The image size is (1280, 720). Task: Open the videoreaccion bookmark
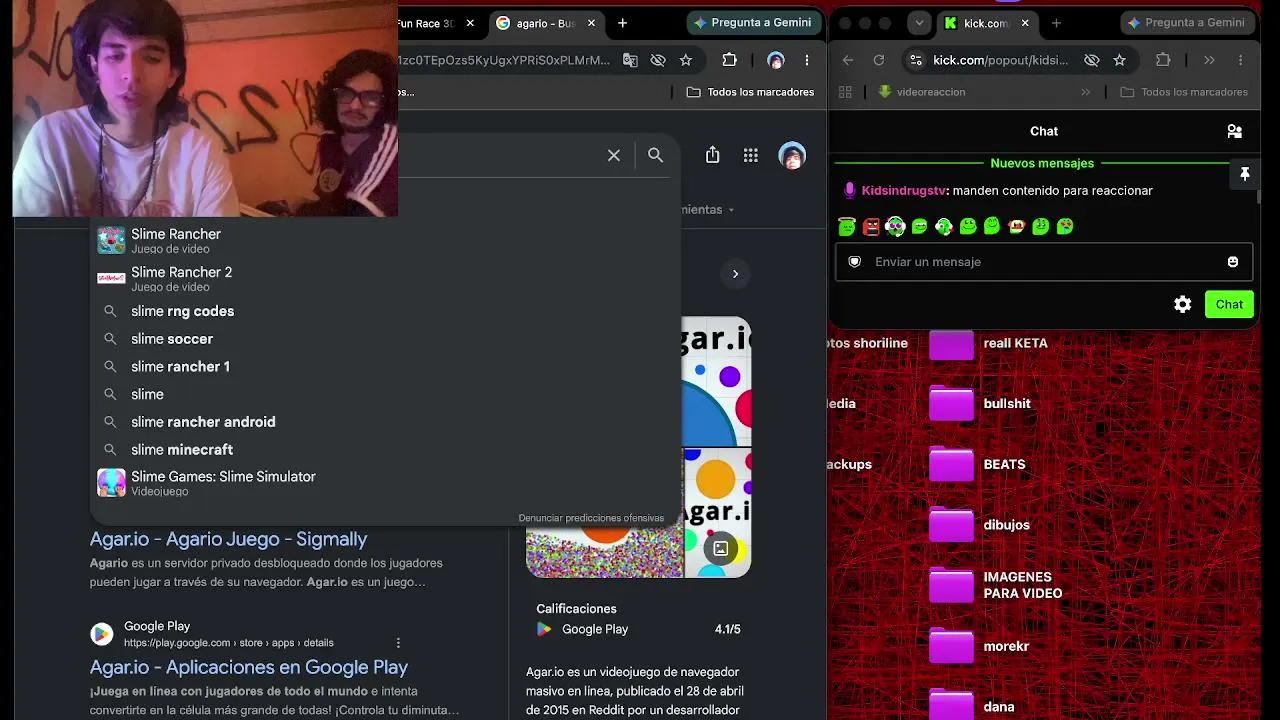point(921,92)
